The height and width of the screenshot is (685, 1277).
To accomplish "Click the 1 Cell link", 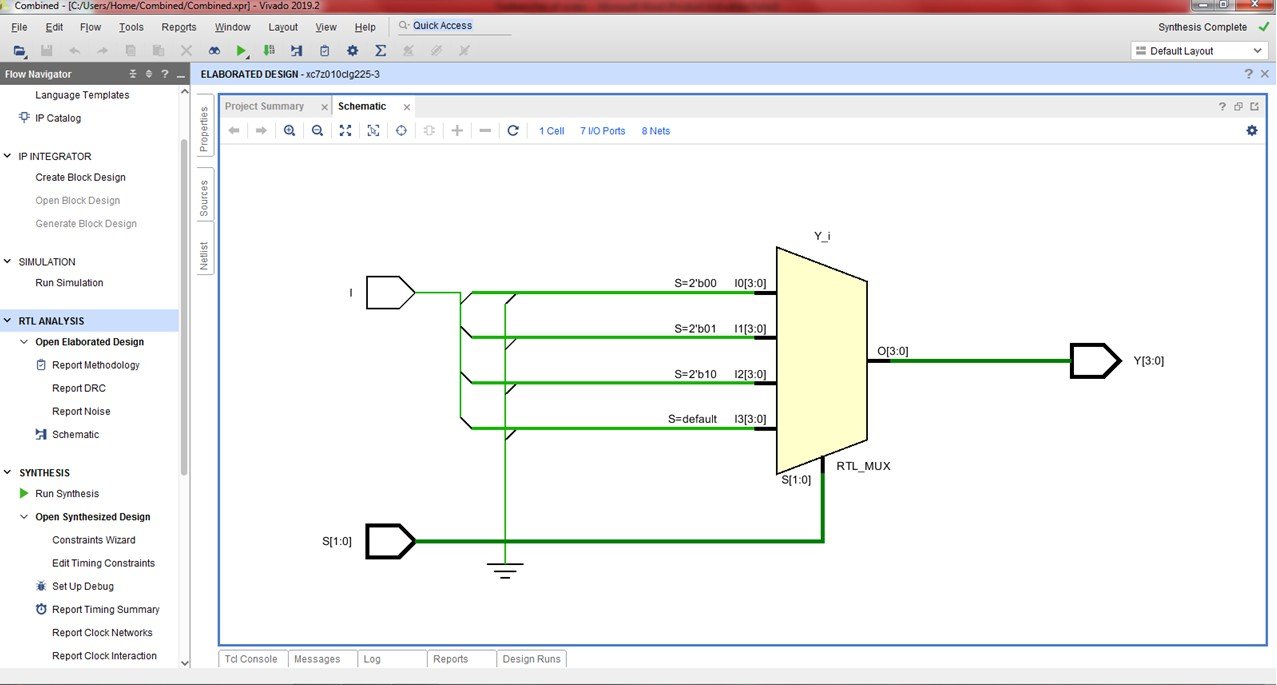I will click(x=552, y=131).
